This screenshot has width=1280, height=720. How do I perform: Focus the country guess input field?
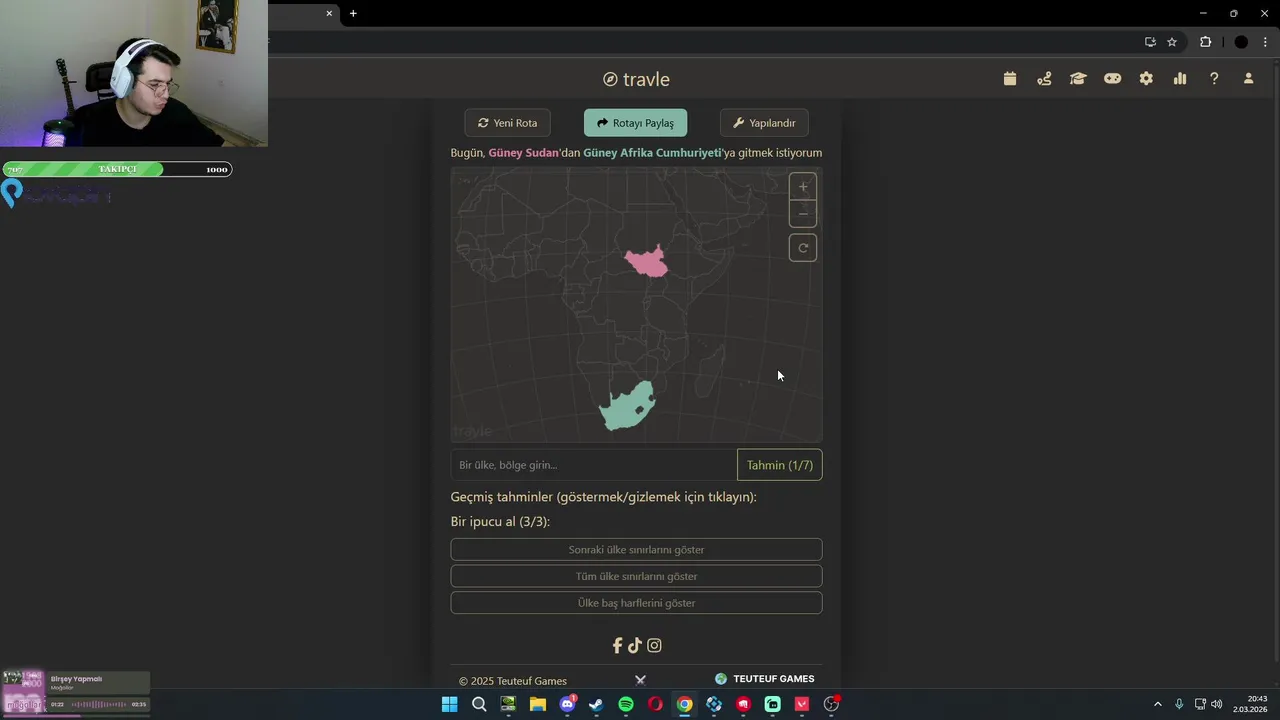[x=594, y=465]
